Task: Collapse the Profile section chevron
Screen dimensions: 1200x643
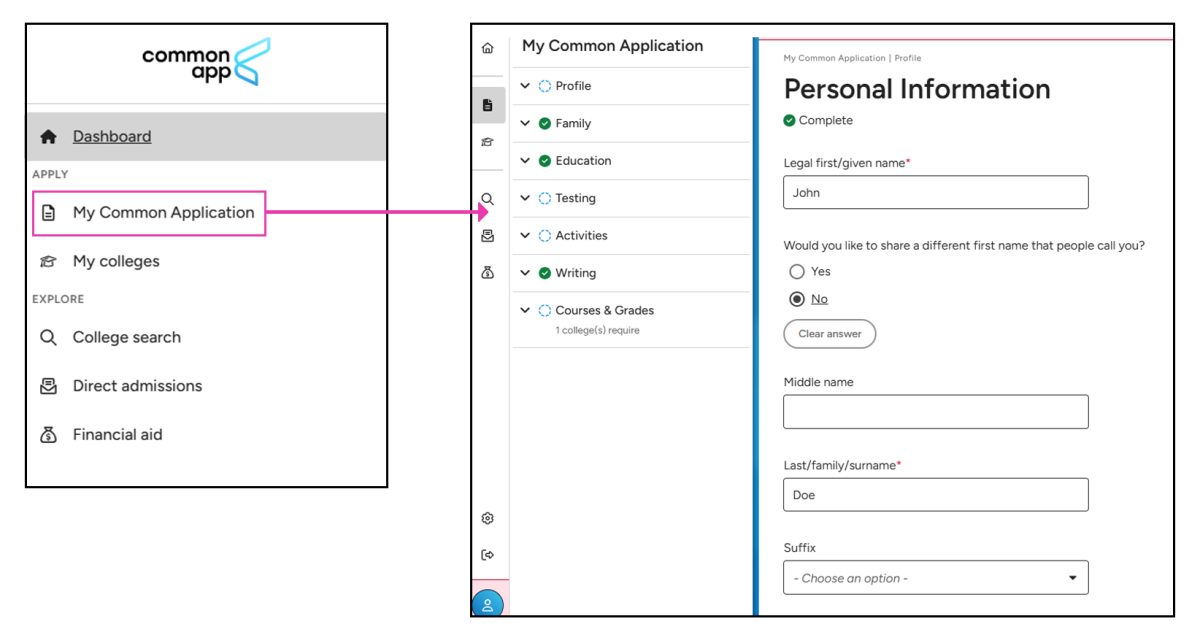Action: [525, 86]
